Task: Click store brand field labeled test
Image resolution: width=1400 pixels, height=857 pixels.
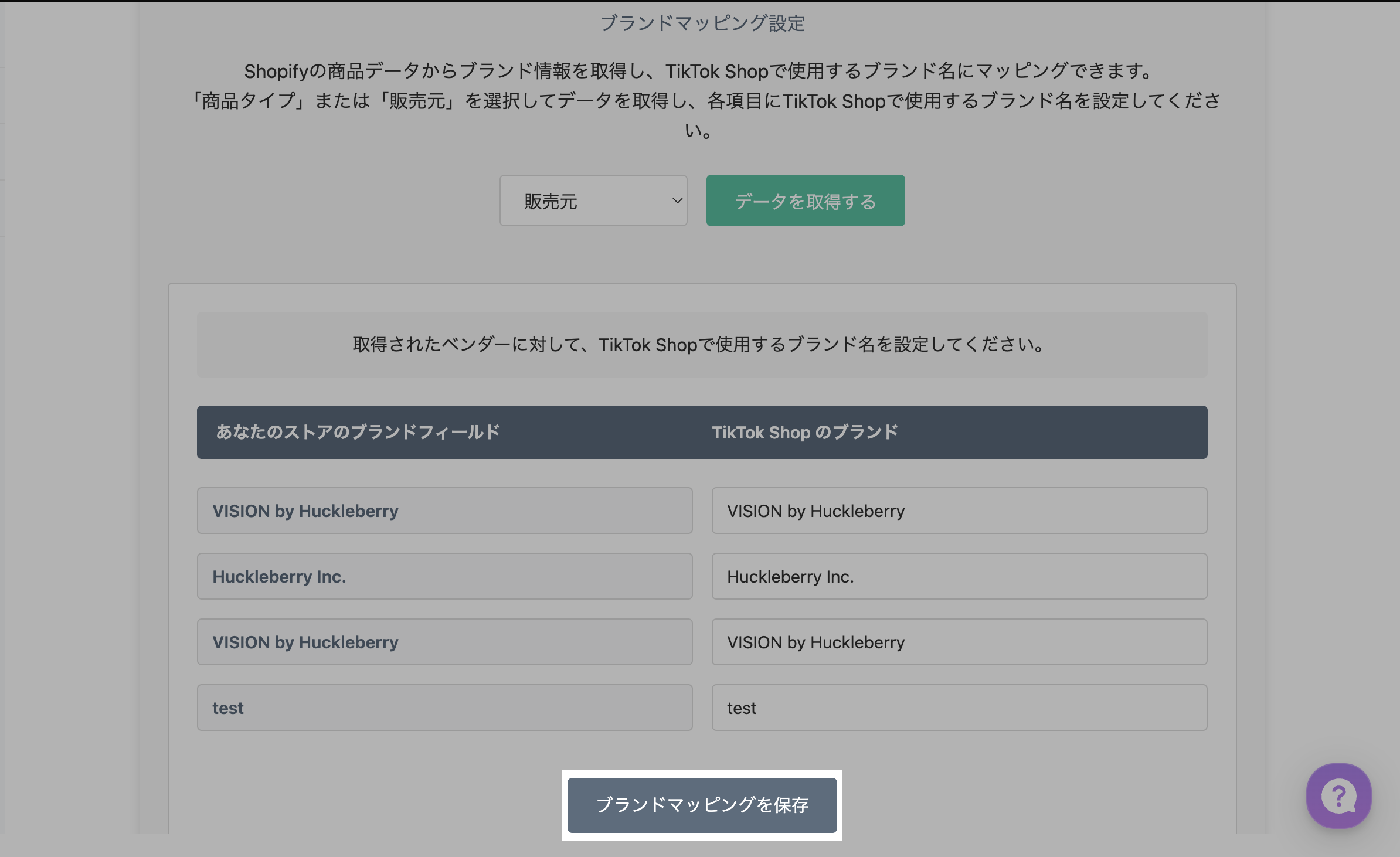Action: coord(444,708)
